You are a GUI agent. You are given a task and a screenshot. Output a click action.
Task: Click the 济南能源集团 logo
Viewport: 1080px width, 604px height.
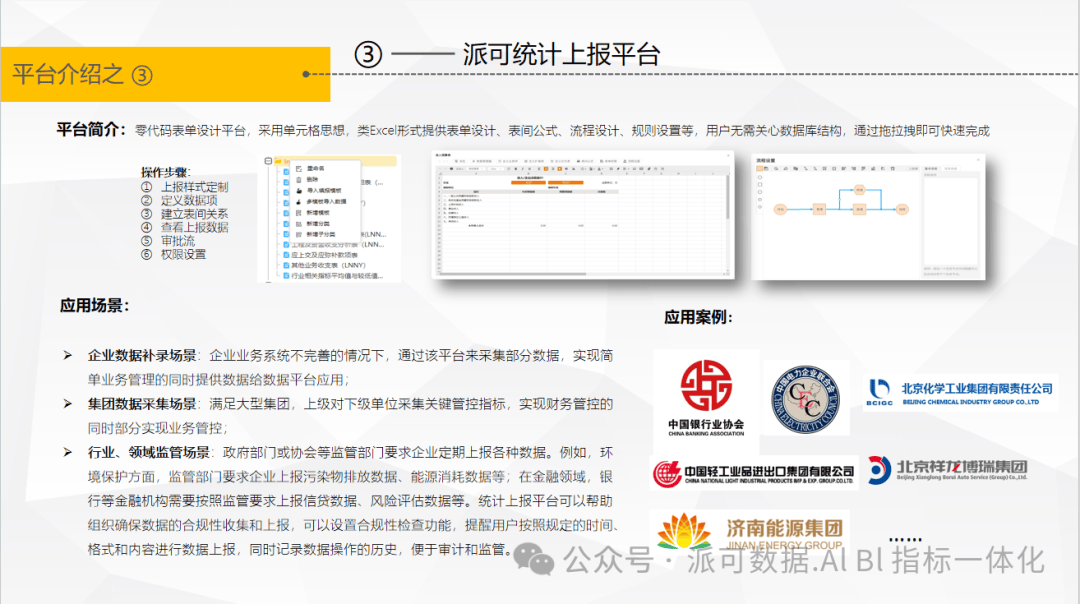click(x=749, y=532)
